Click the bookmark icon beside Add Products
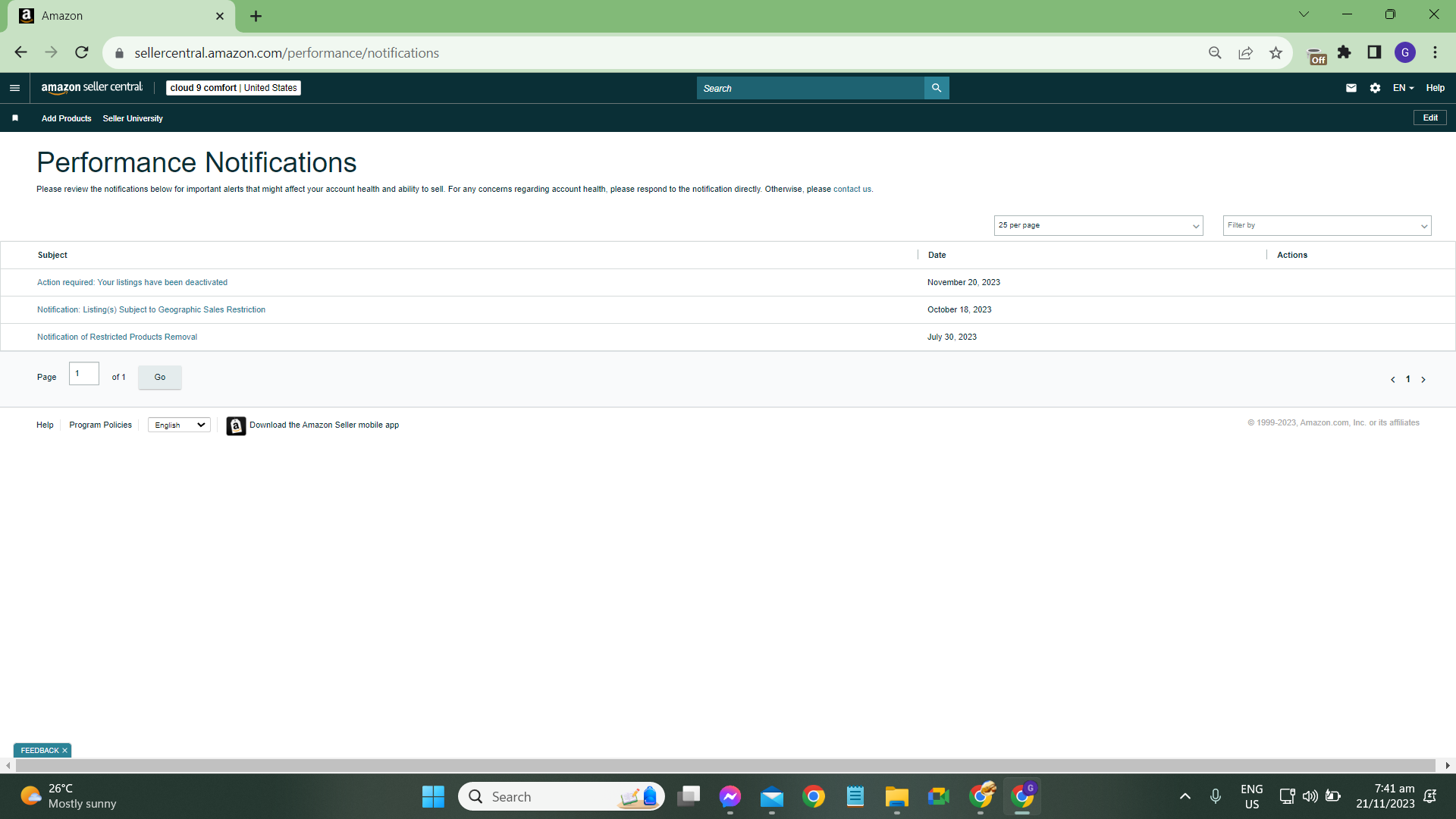This screenshot has height=819, width=1456. [15, 118]
